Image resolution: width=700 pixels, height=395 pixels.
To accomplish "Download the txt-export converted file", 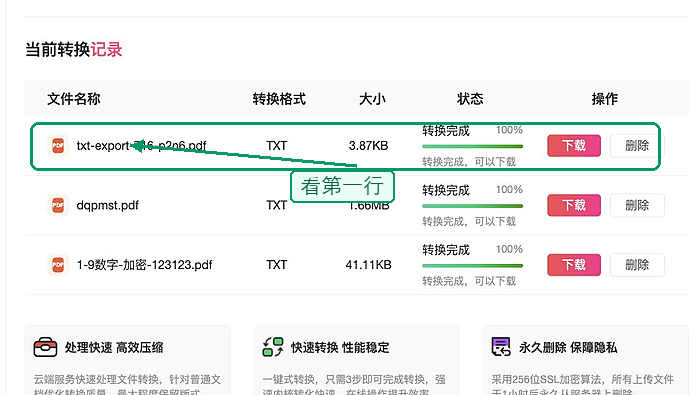I will (x=574, y=146).
